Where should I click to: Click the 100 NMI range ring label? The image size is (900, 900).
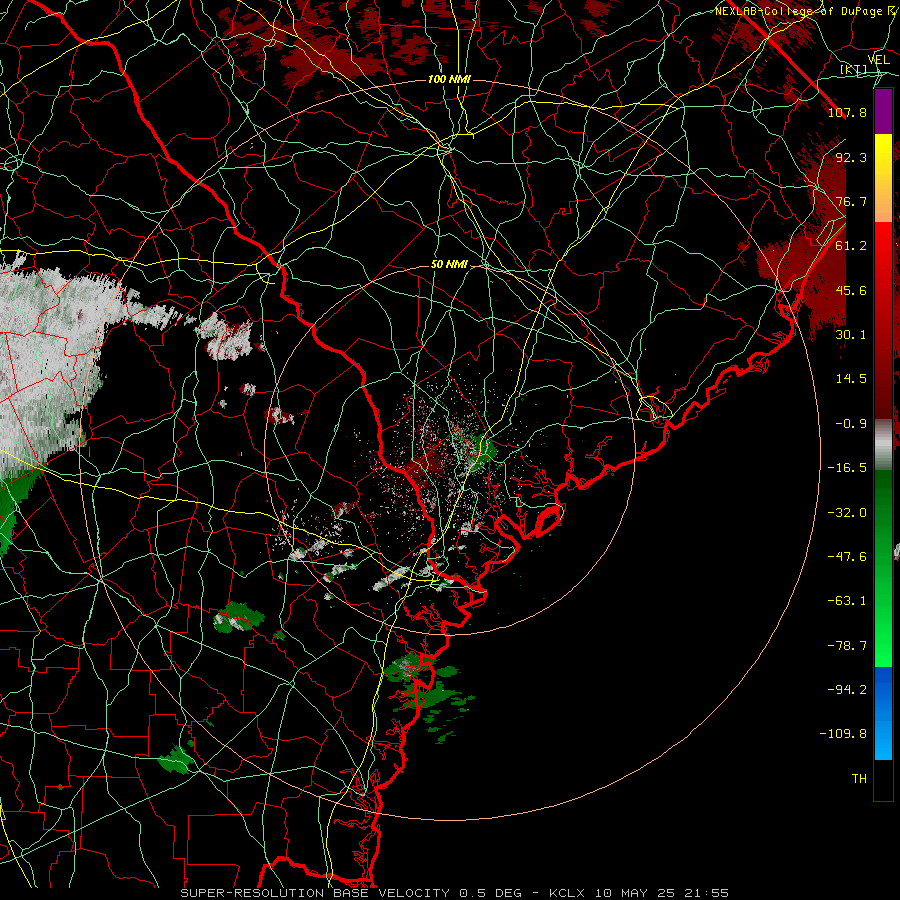point(449,79)
